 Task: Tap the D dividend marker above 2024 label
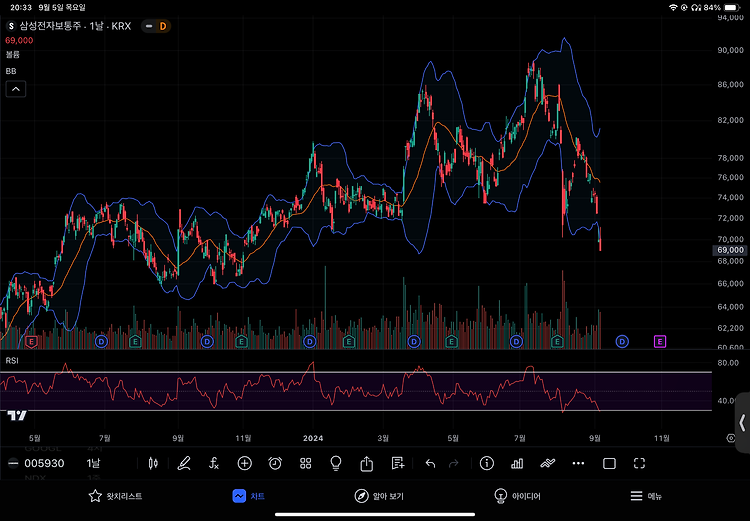pyautogui.click(x=310, y=342)
